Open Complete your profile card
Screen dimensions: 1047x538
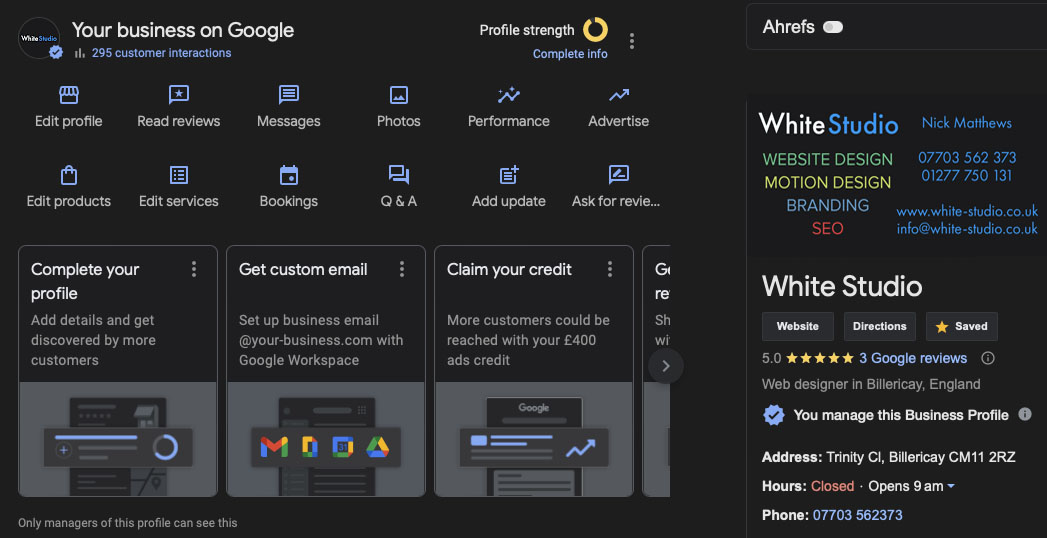pos(118,371)
